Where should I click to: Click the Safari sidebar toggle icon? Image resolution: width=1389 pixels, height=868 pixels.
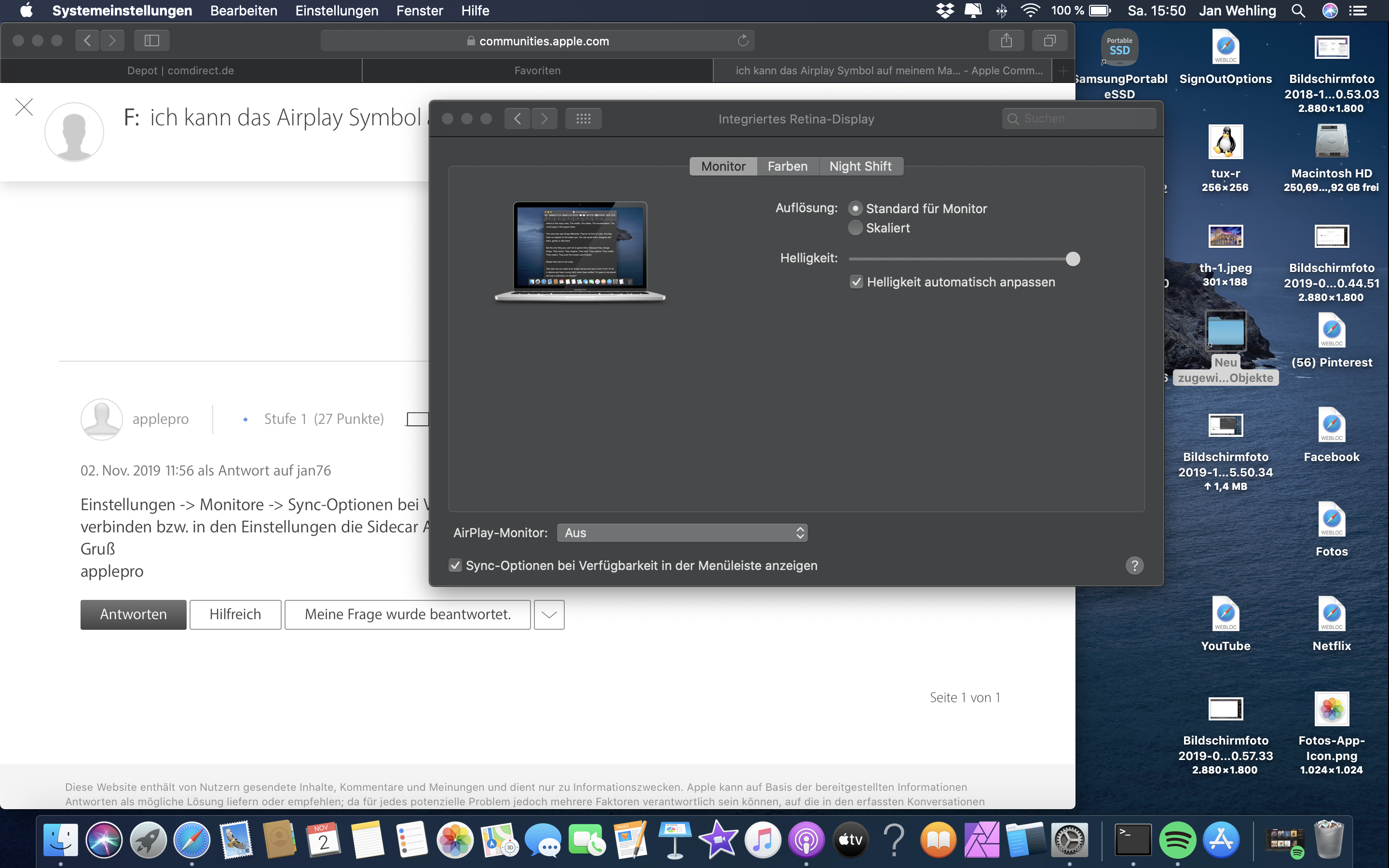(151, 40)
